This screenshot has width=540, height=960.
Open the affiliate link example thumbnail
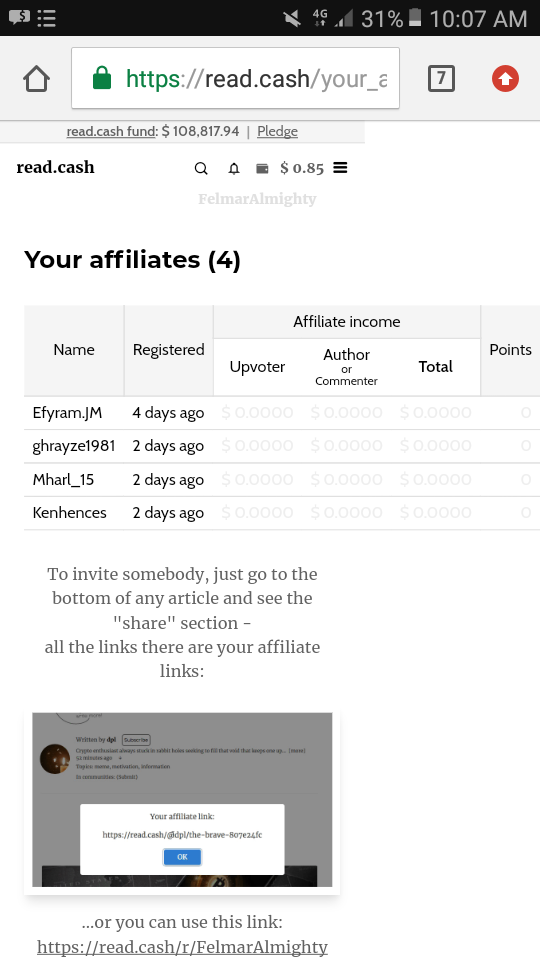[182, 800]
